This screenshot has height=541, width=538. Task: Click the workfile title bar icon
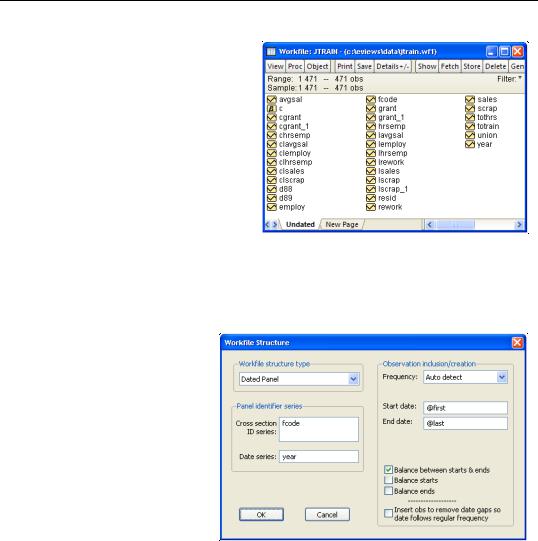271,51
